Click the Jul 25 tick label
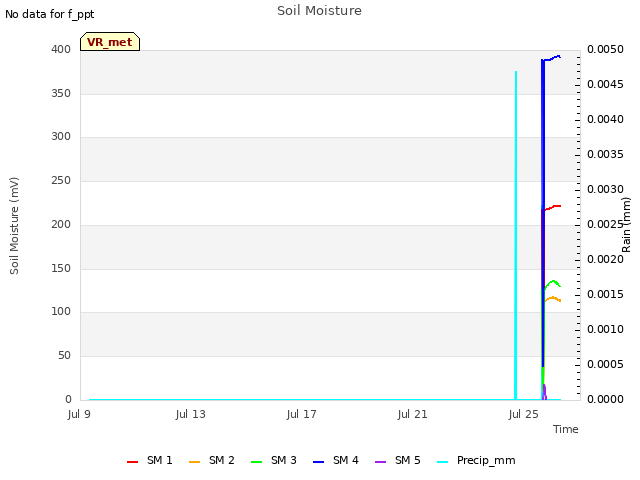The height and width of the screenshot is (480, 640). [x=524, y=414]
